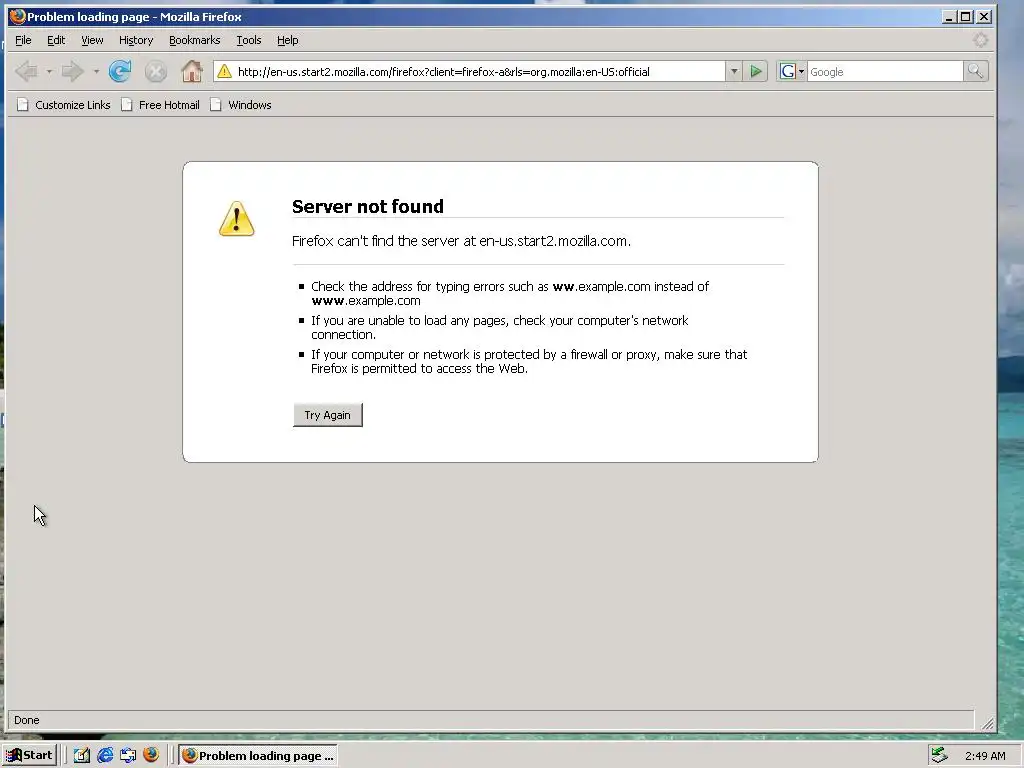Click the Done status bar text

coord(27,720)
